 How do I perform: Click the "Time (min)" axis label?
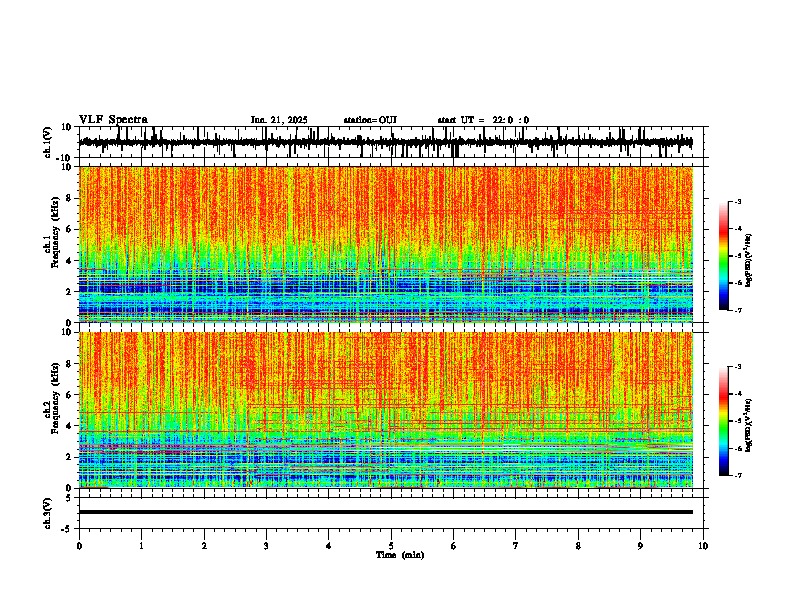[x=400, y=555]
